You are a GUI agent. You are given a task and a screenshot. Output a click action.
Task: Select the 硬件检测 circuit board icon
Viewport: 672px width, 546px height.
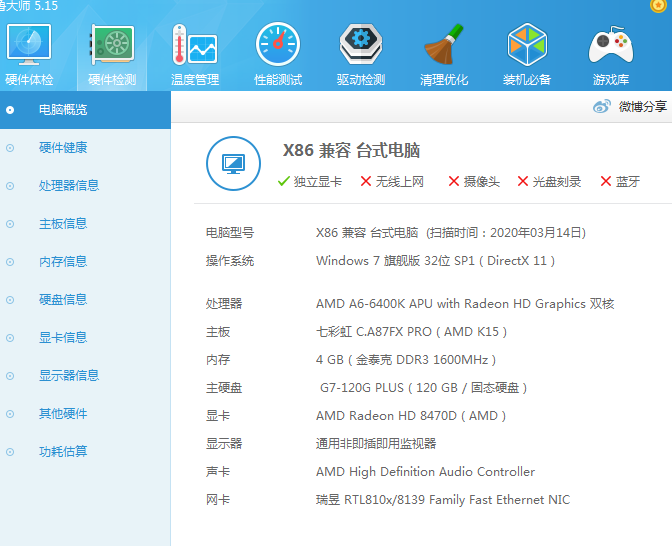click(x=112, y=45)
